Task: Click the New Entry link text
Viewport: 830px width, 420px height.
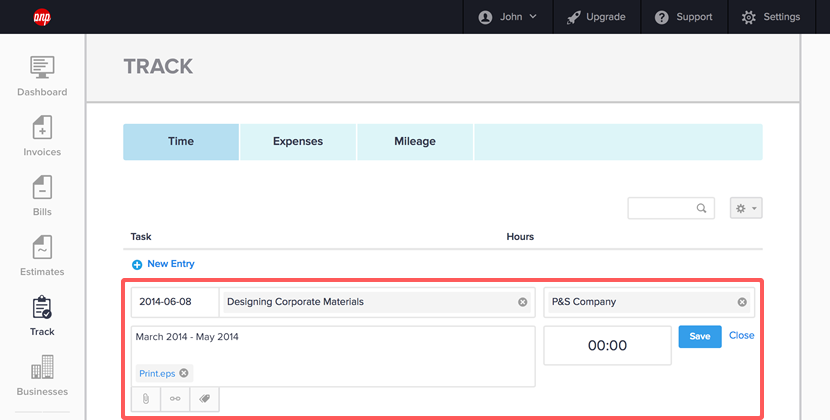Action: pos(170,264)
